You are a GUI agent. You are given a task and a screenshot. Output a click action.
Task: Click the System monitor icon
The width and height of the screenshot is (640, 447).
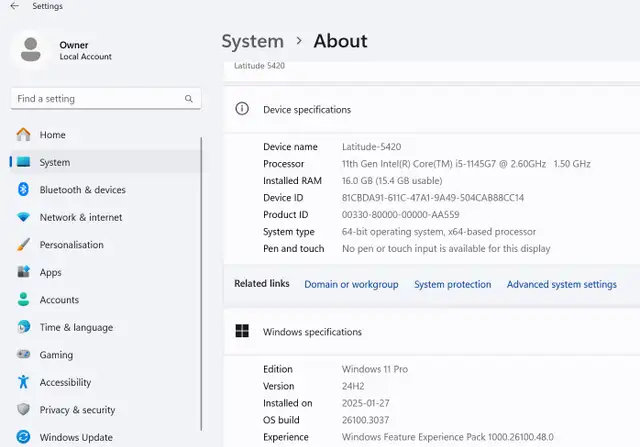(23, 162)
